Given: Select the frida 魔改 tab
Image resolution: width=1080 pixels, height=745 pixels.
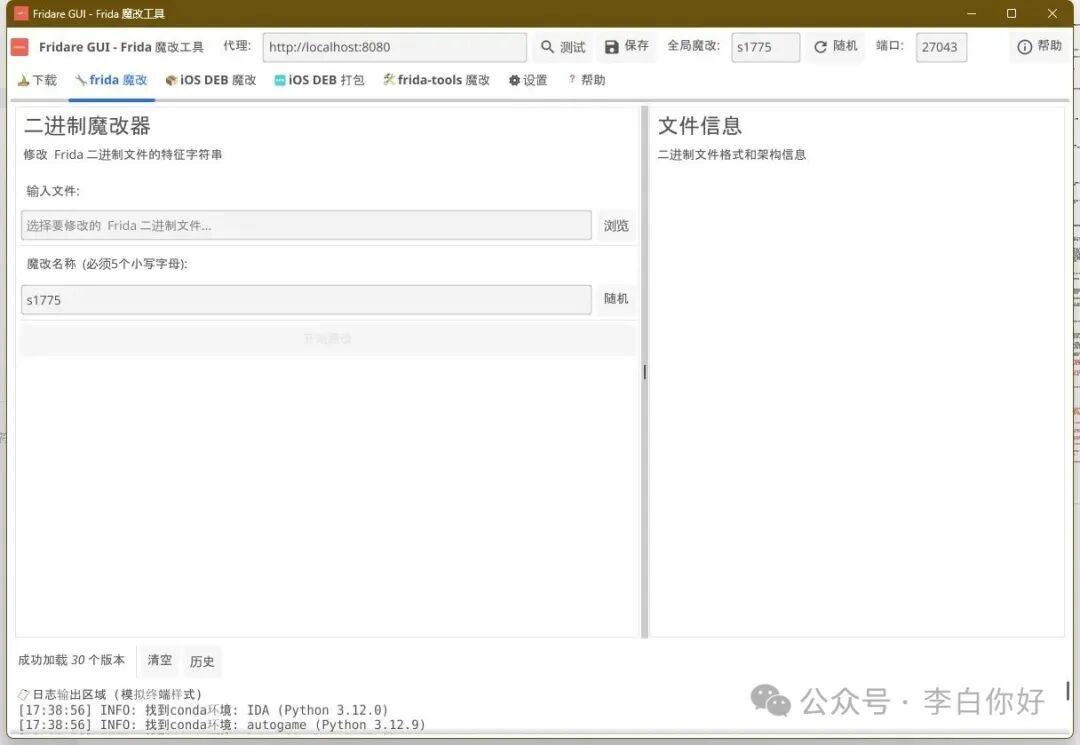Looking at the screenshot, I should pos(112,80).
